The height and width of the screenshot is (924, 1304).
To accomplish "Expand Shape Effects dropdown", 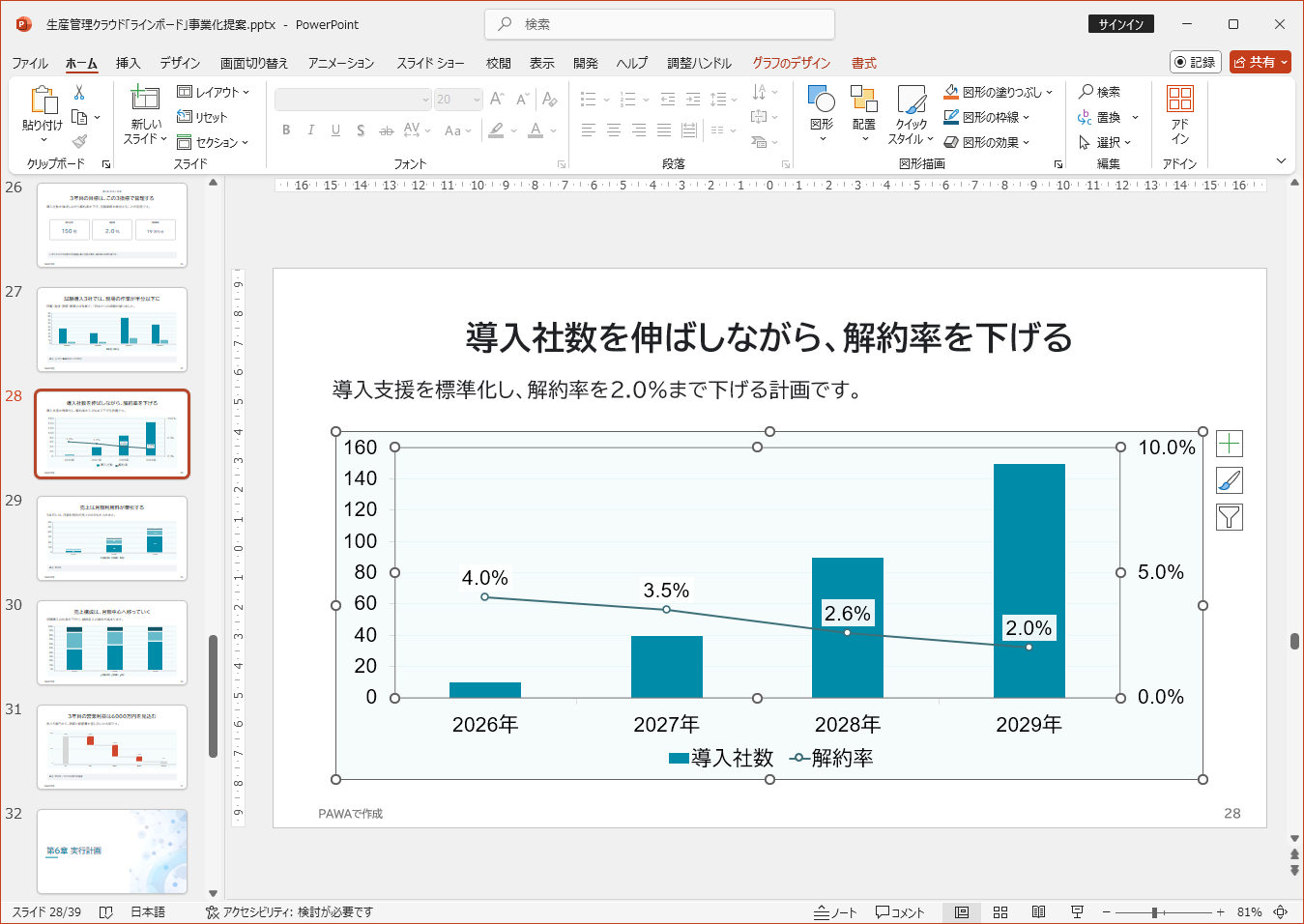I will [x=1027, y=142].
